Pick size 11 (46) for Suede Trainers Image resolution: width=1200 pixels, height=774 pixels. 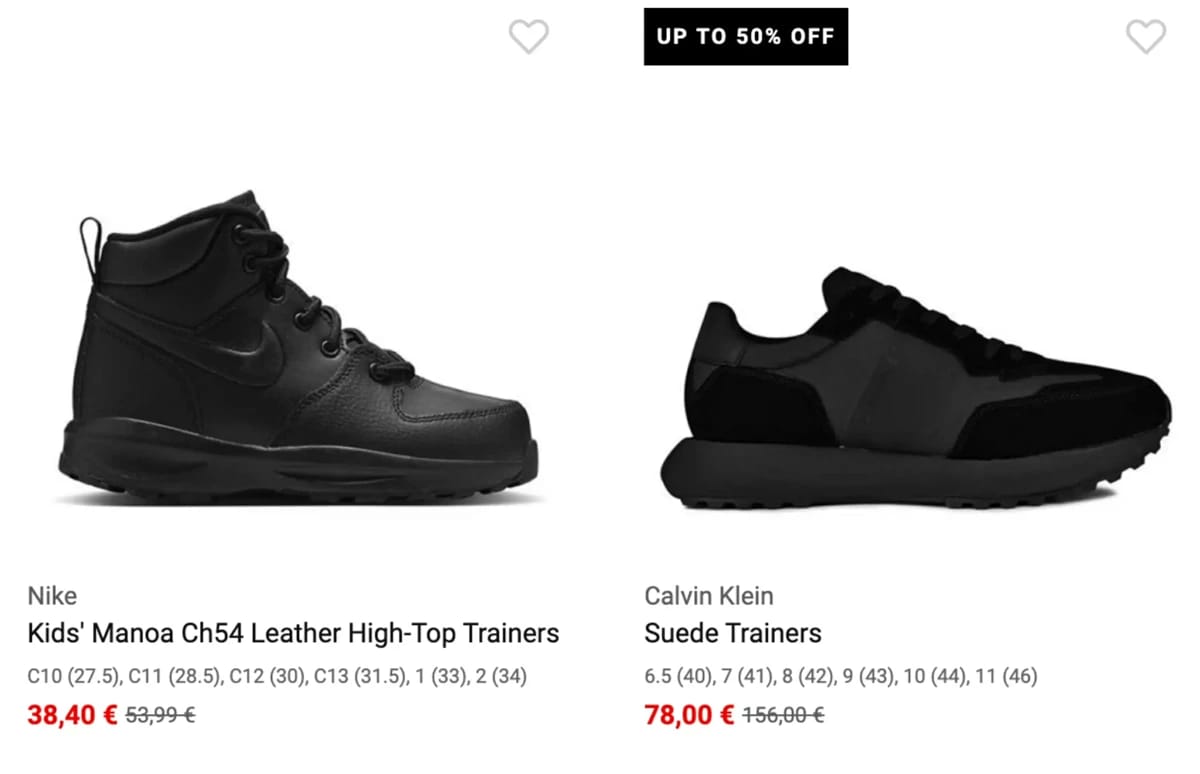(1006, 677)
